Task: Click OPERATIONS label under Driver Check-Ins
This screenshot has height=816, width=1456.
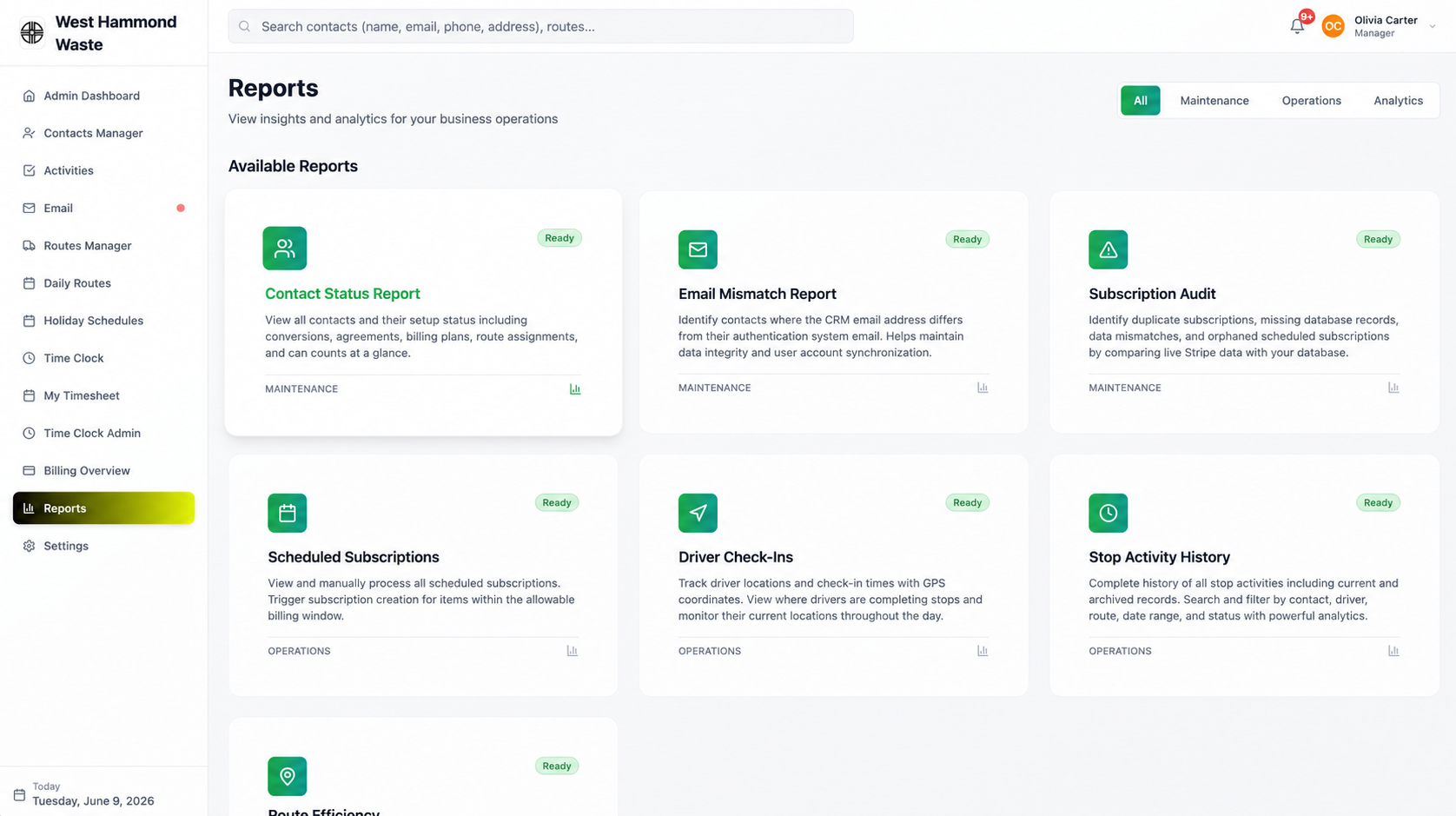Action: pos(710,651)
